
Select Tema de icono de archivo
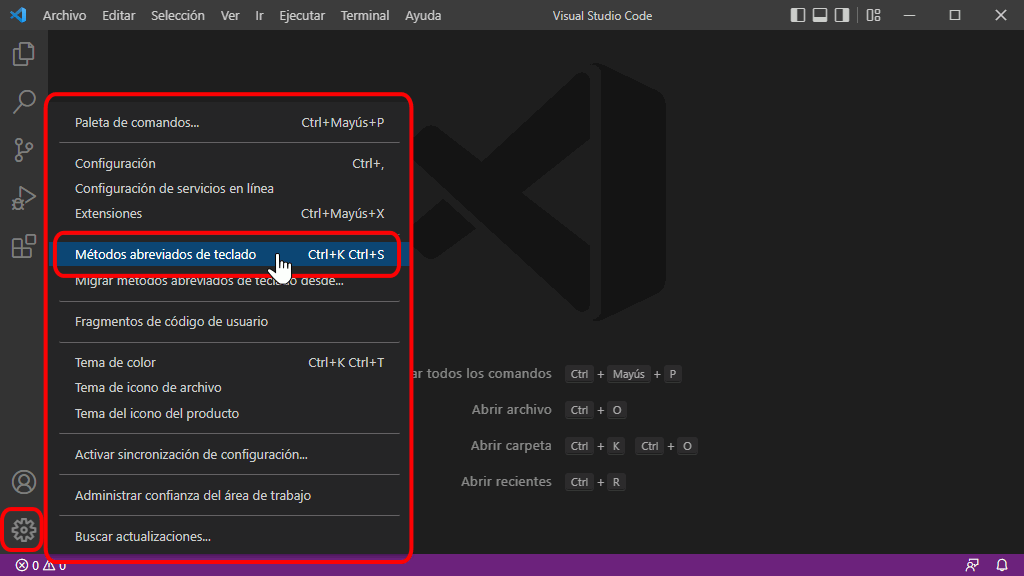229,388
